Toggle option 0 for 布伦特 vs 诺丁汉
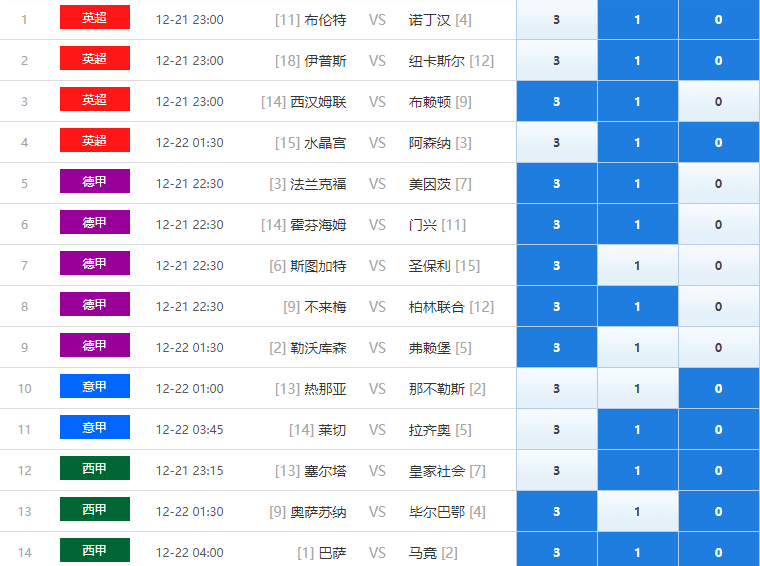The image size is (760, 566). click(x=719, y=19)
